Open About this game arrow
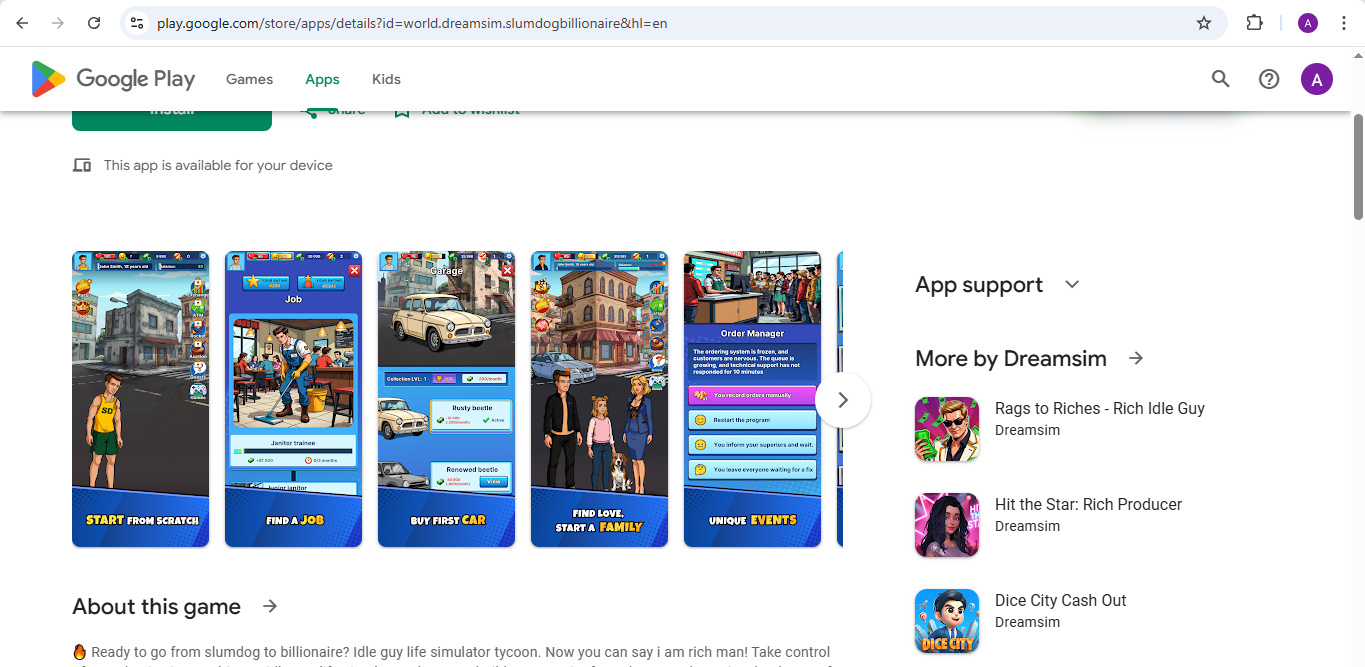 coord(270,606)
